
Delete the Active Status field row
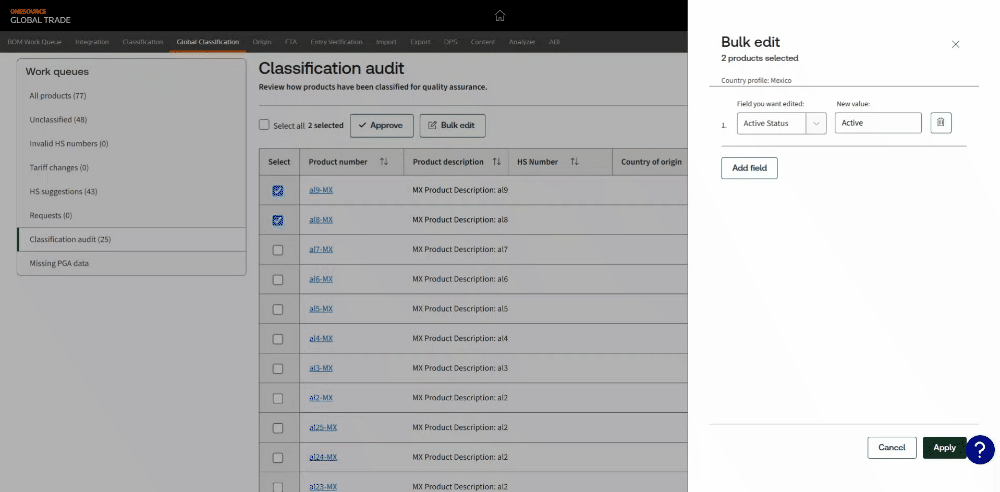pos(940,123)
